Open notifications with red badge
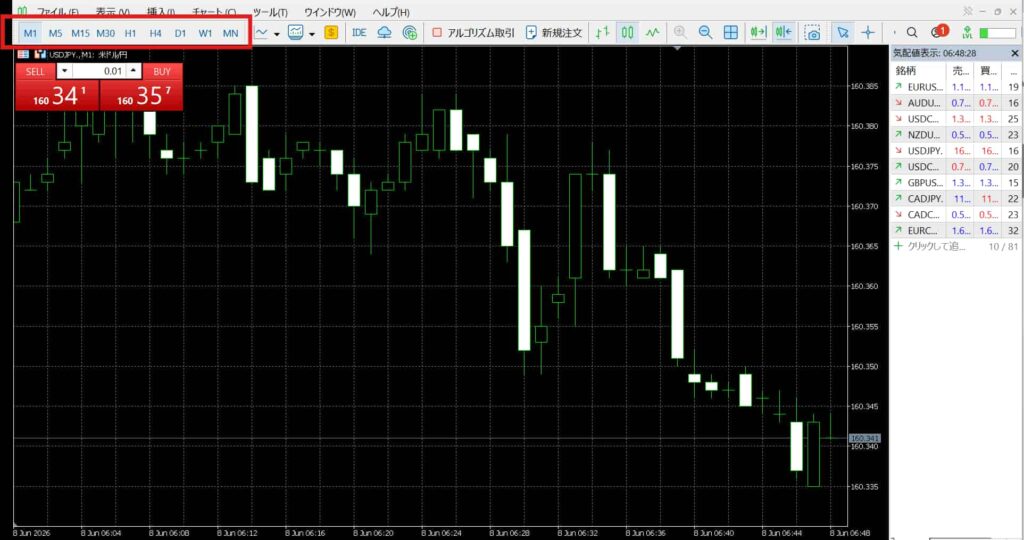The width and height of the screenshot is (1024, 540). pyautogui.click(x=940, y=31)
